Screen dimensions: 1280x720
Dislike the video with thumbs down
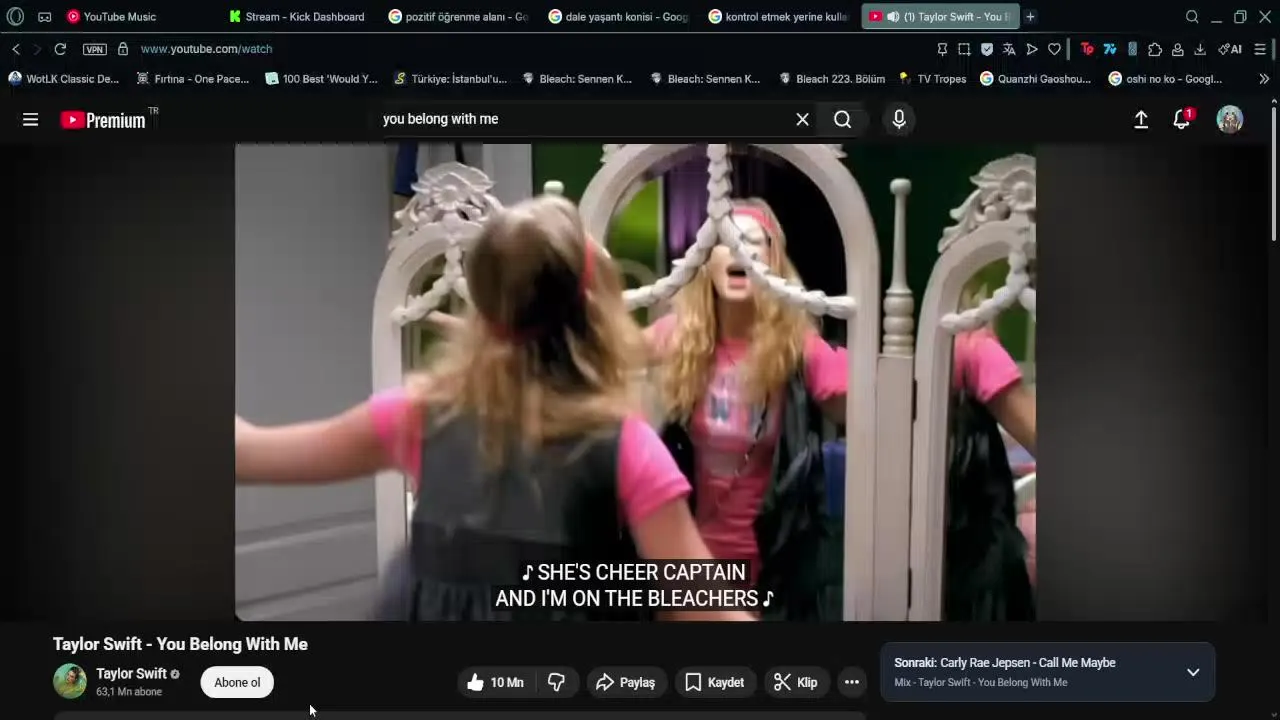pyautogui.click(x=557, y=683)
